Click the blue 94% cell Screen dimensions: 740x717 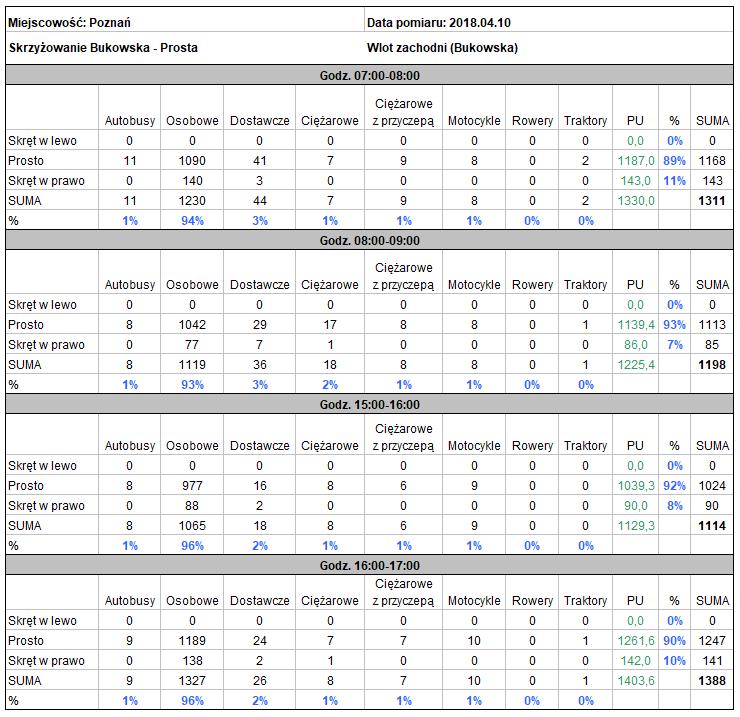pyautogui.click(x=192, y=220)
